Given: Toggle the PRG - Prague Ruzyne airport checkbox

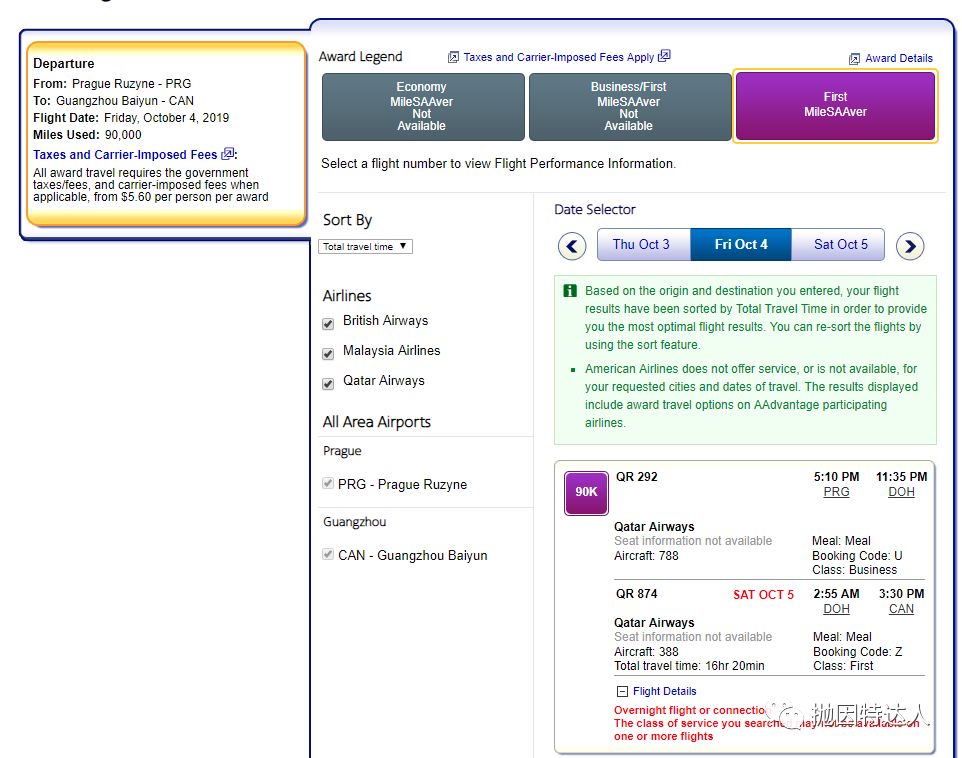Looking at the screenshot, I should pos(328,483).
